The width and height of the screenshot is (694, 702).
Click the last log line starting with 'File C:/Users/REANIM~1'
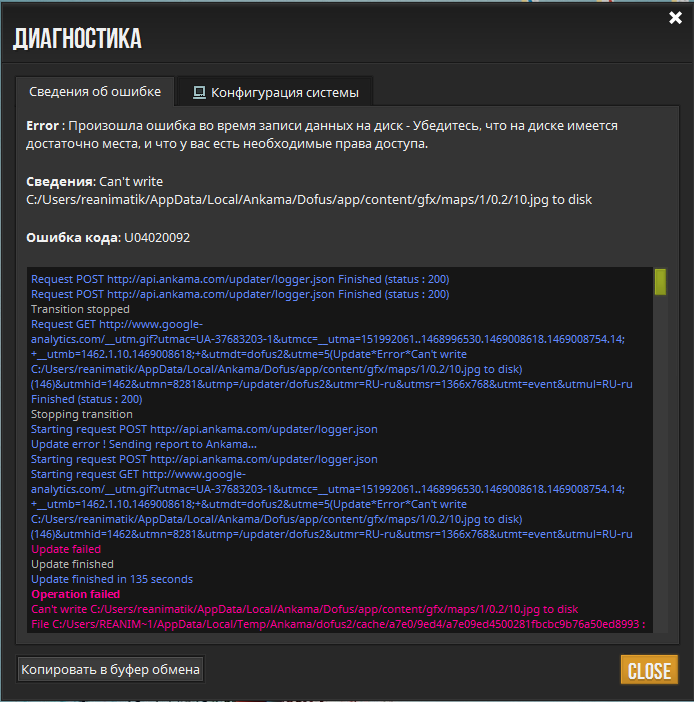coord(338,624)
